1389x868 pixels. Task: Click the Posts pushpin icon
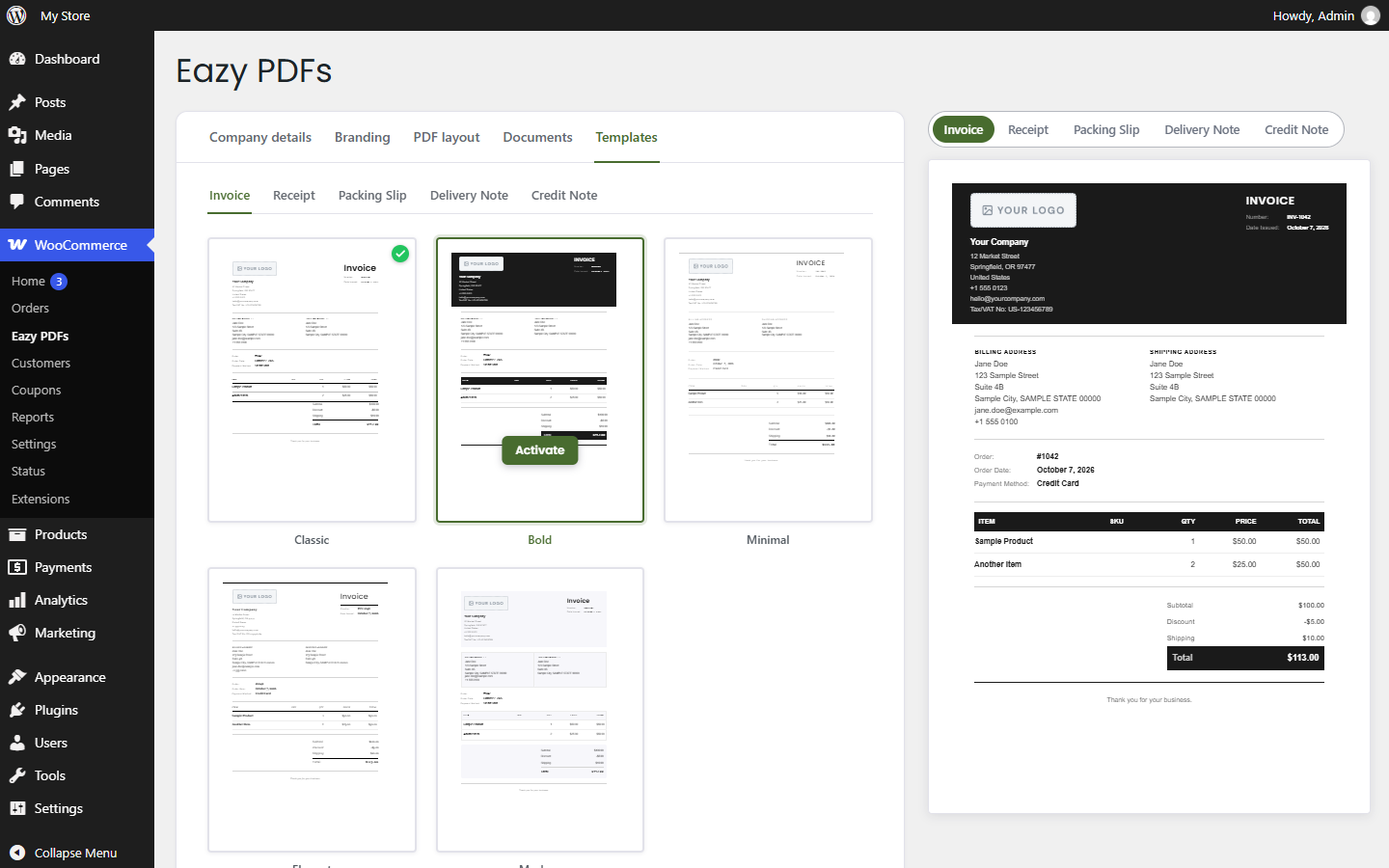click(17, 102)
